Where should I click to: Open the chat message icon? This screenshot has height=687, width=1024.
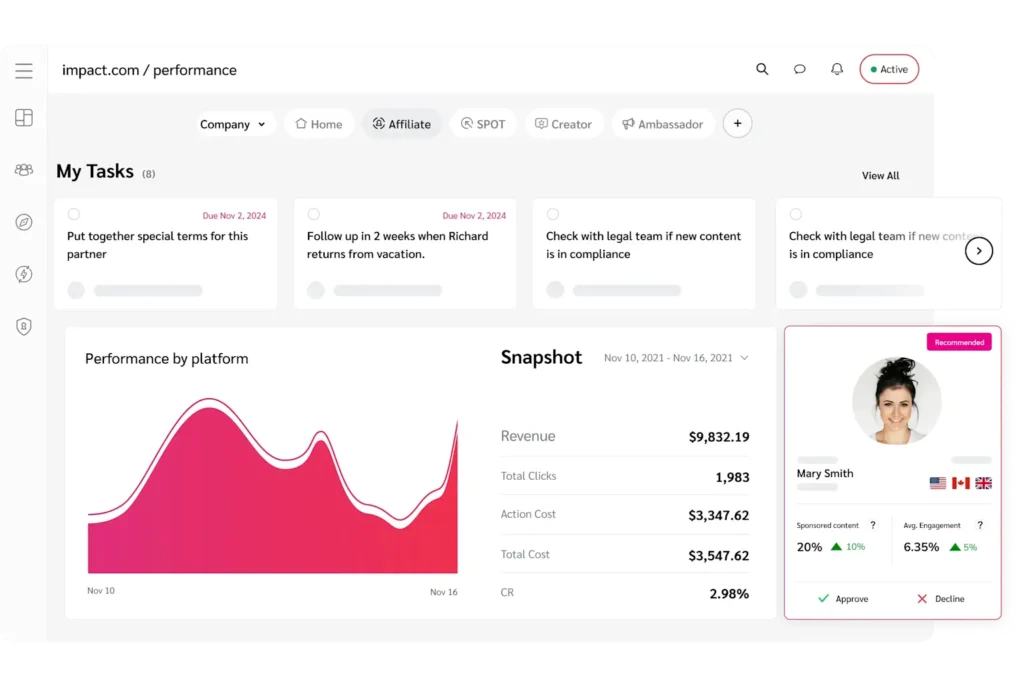pos(799,69)
